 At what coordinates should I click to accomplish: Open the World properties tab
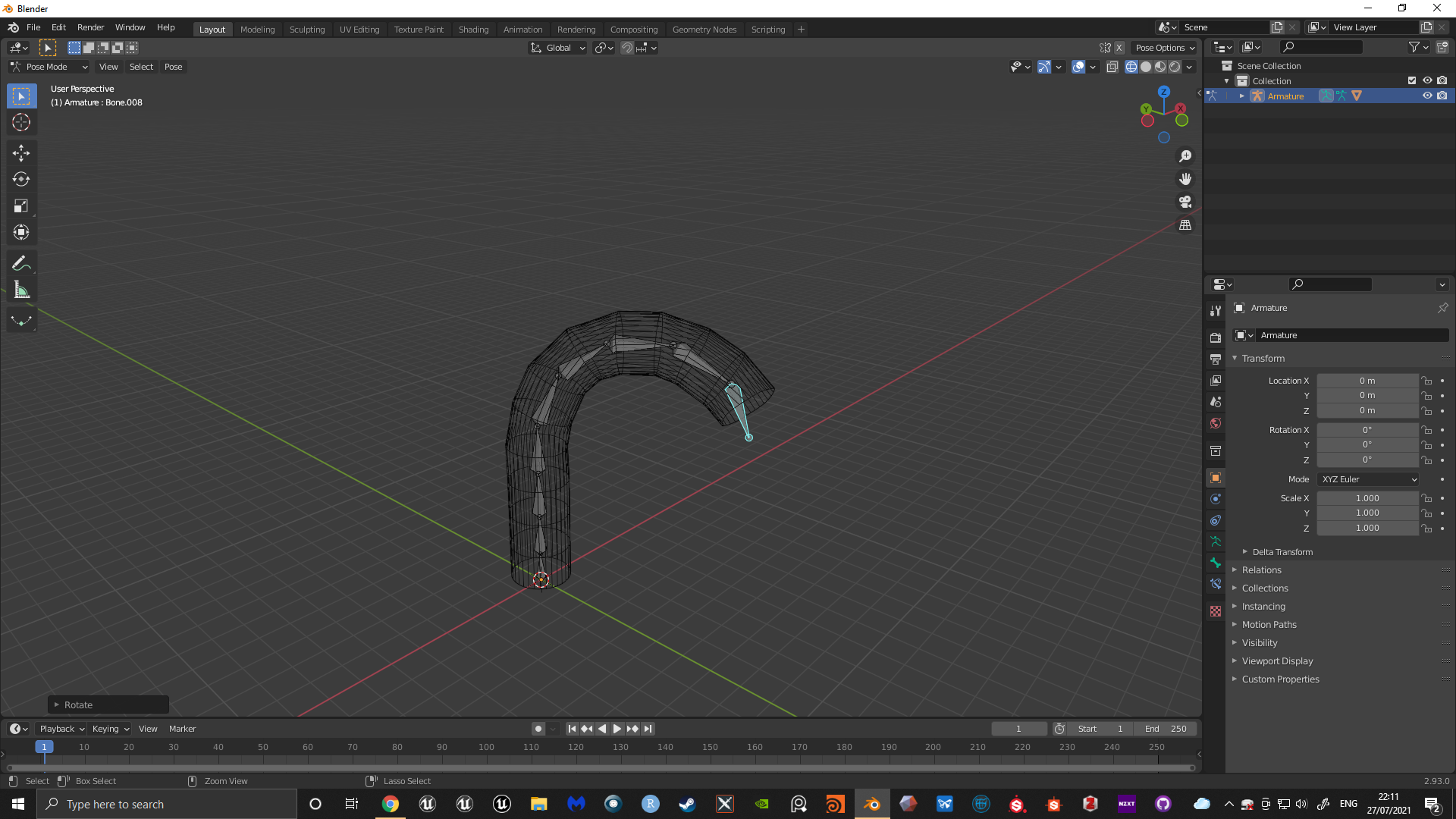pyautogui.click(x=1216, y=423)
